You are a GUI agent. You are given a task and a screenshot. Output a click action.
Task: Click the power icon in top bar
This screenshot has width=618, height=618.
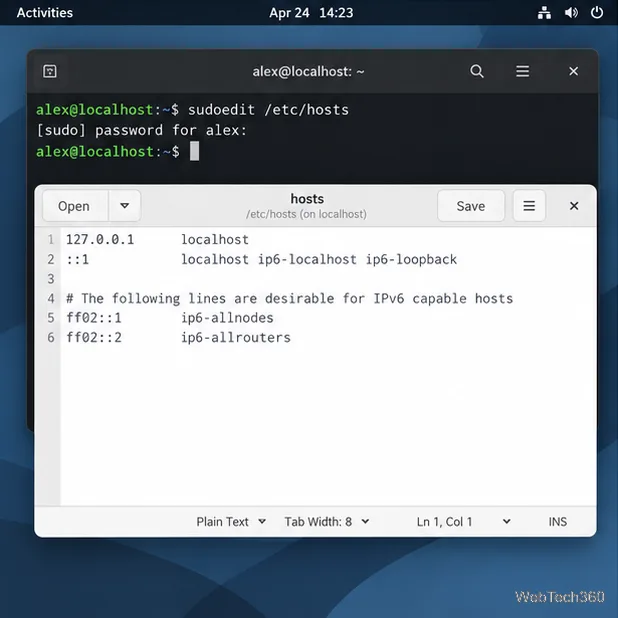(x=597, y=13)
